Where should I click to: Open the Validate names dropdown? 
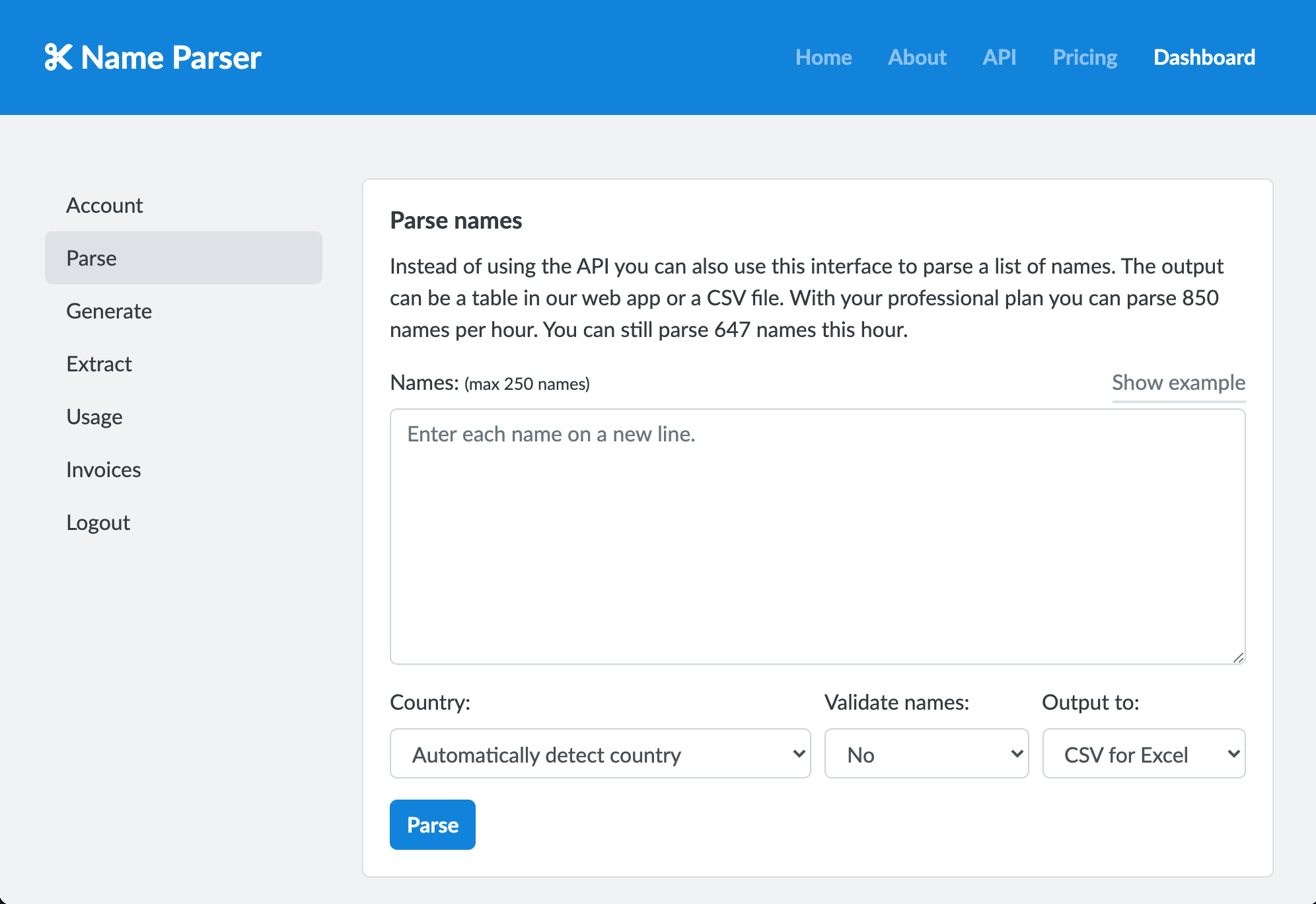tap(926, 753)
